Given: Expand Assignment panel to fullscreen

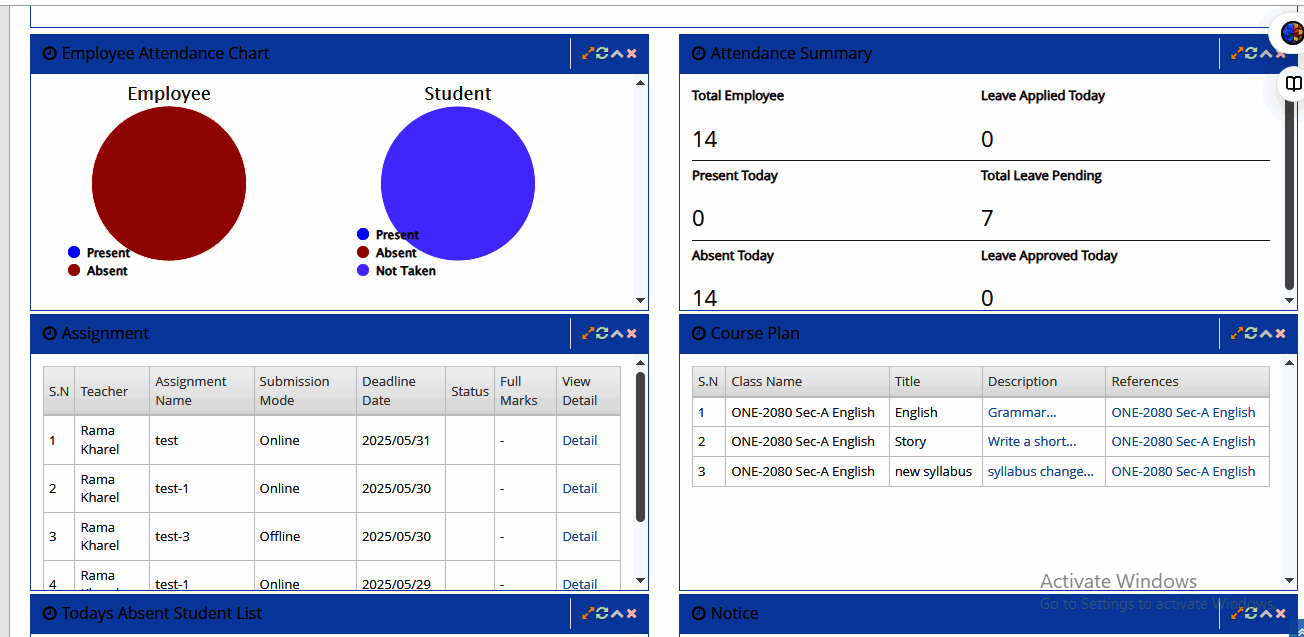Looking at the screenshot, I should pyautogui.click(x=588, y=333).
